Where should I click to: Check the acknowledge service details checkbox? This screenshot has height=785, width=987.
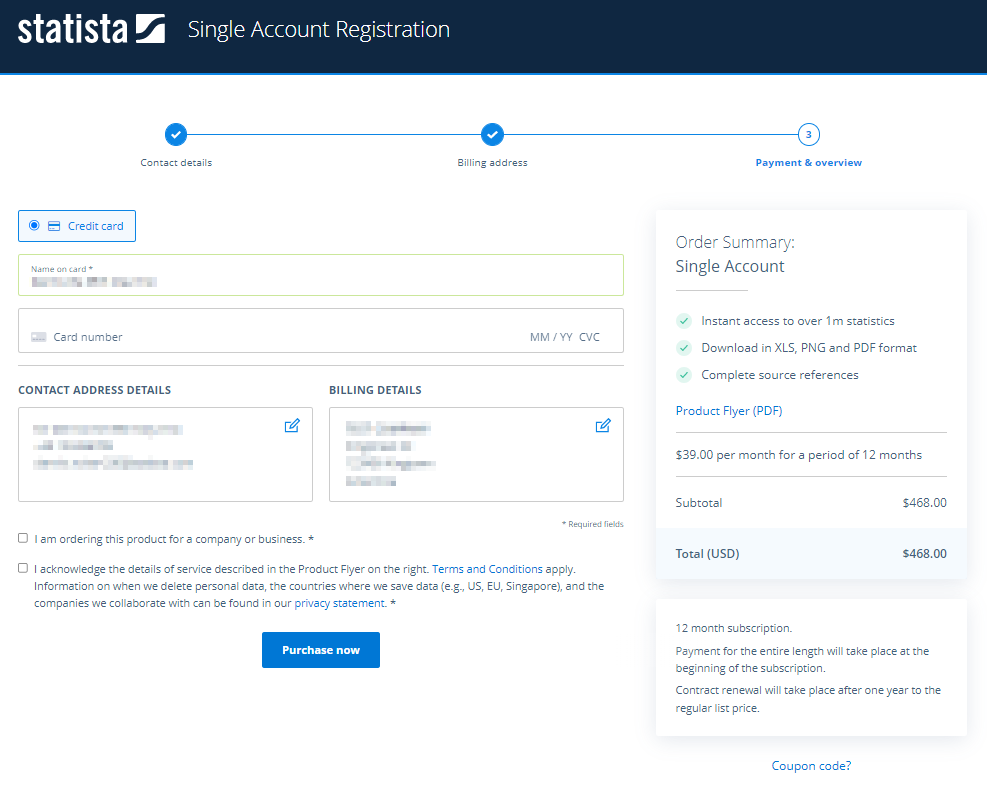(x=23, y=568)
